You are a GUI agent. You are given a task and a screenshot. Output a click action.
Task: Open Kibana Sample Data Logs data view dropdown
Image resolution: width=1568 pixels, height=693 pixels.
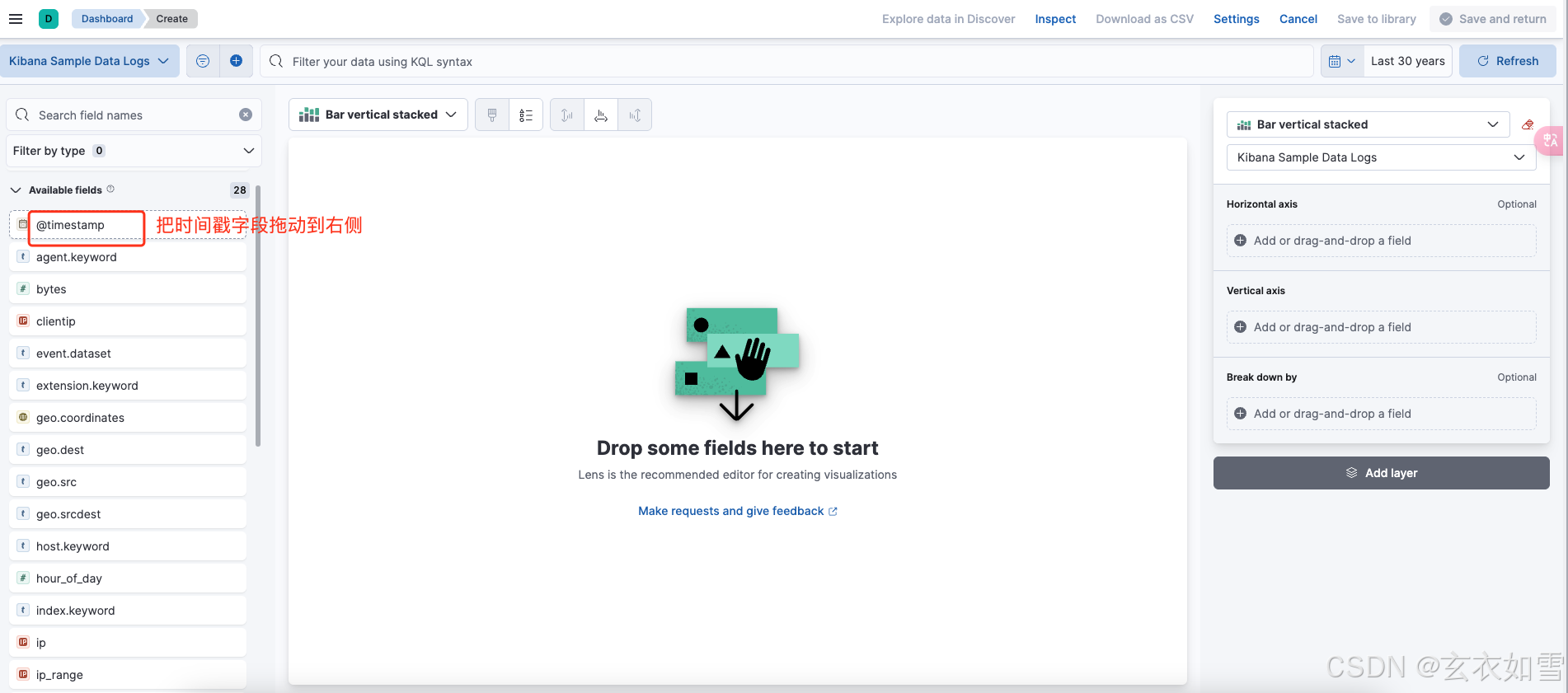point(89,61)
